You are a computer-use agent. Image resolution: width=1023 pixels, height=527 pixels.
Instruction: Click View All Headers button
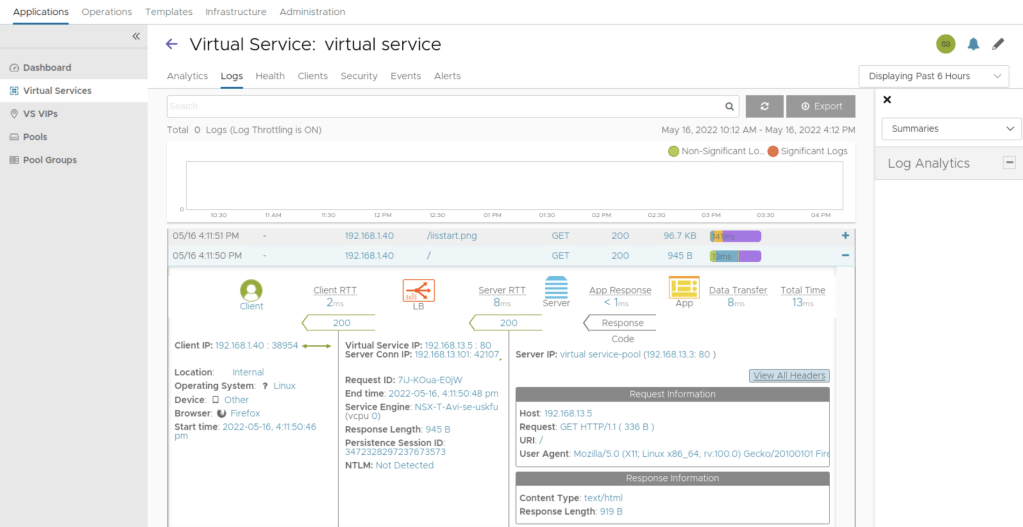point(788,376)
